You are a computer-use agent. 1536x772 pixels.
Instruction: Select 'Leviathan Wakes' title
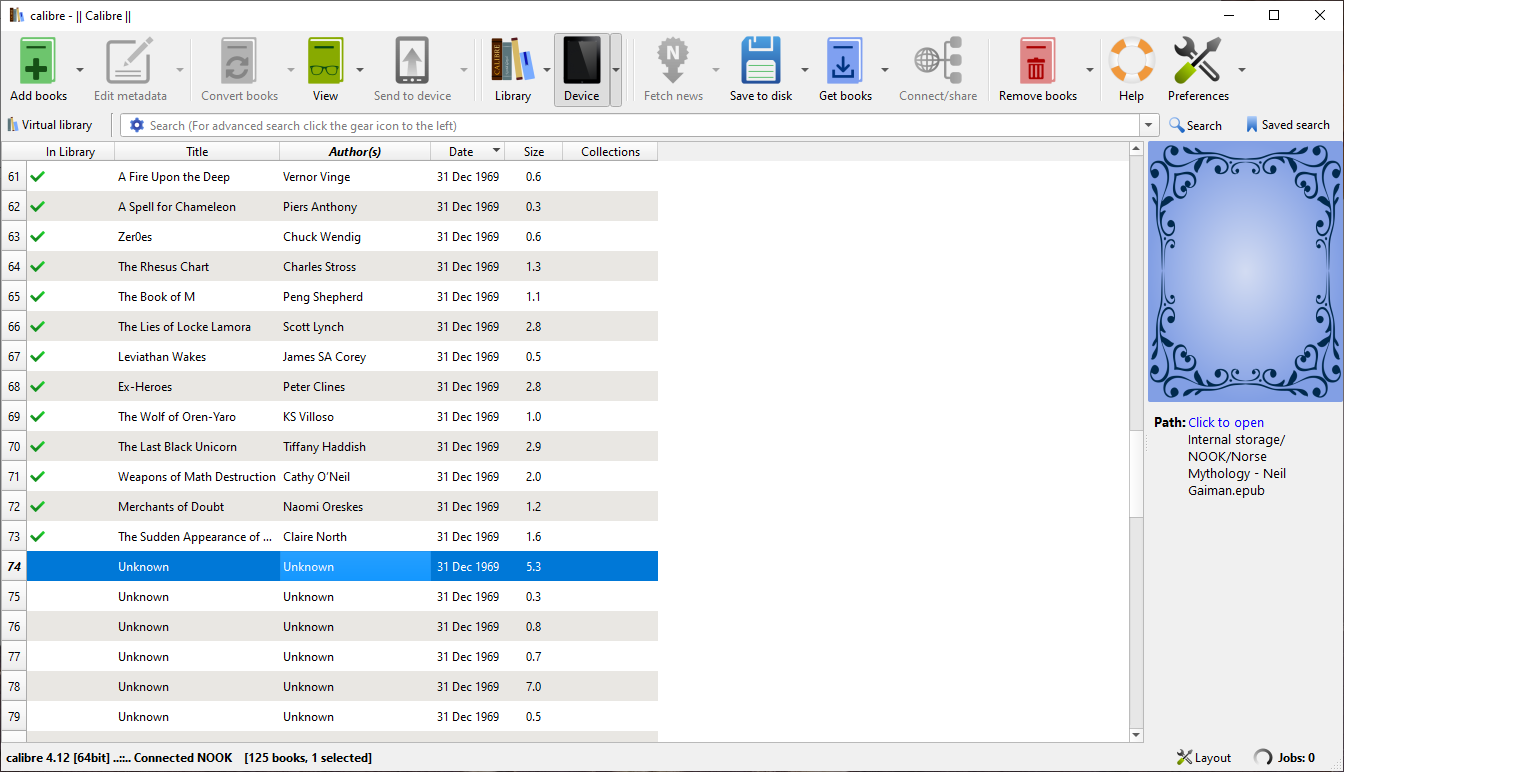tap(162, 357)
